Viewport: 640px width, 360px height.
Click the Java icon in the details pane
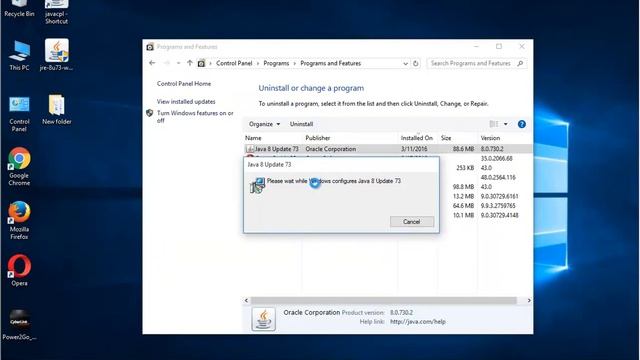click(x=264, y=319)
